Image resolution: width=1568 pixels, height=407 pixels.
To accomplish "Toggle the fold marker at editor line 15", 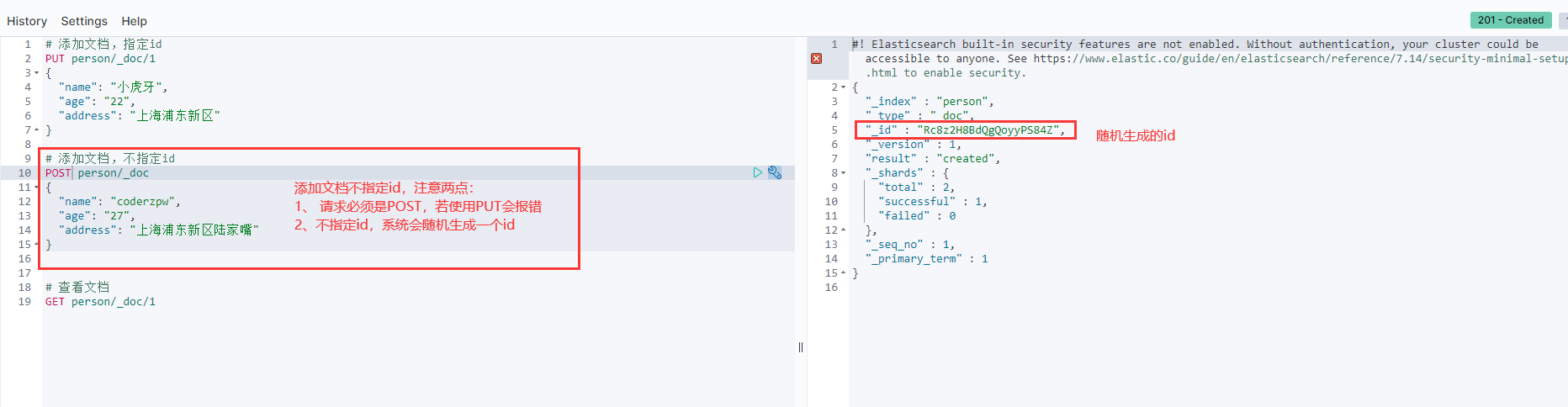I will [x=37, y=245].
